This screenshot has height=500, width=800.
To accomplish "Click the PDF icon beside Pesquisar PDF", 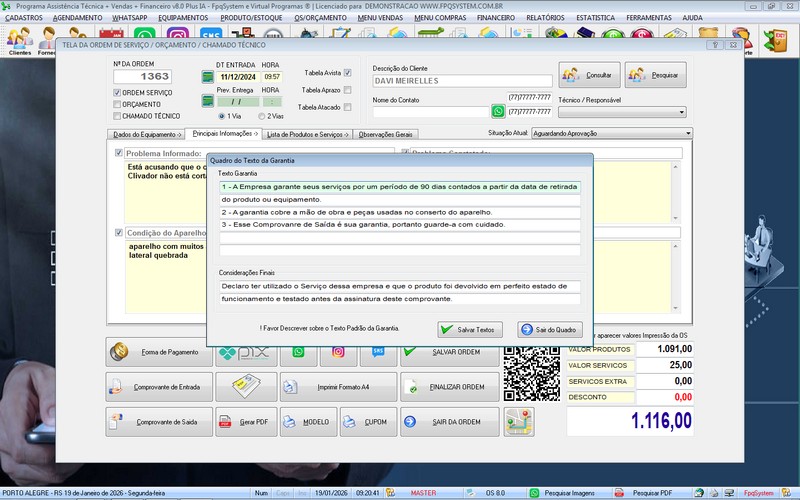I will click(619, 493).
